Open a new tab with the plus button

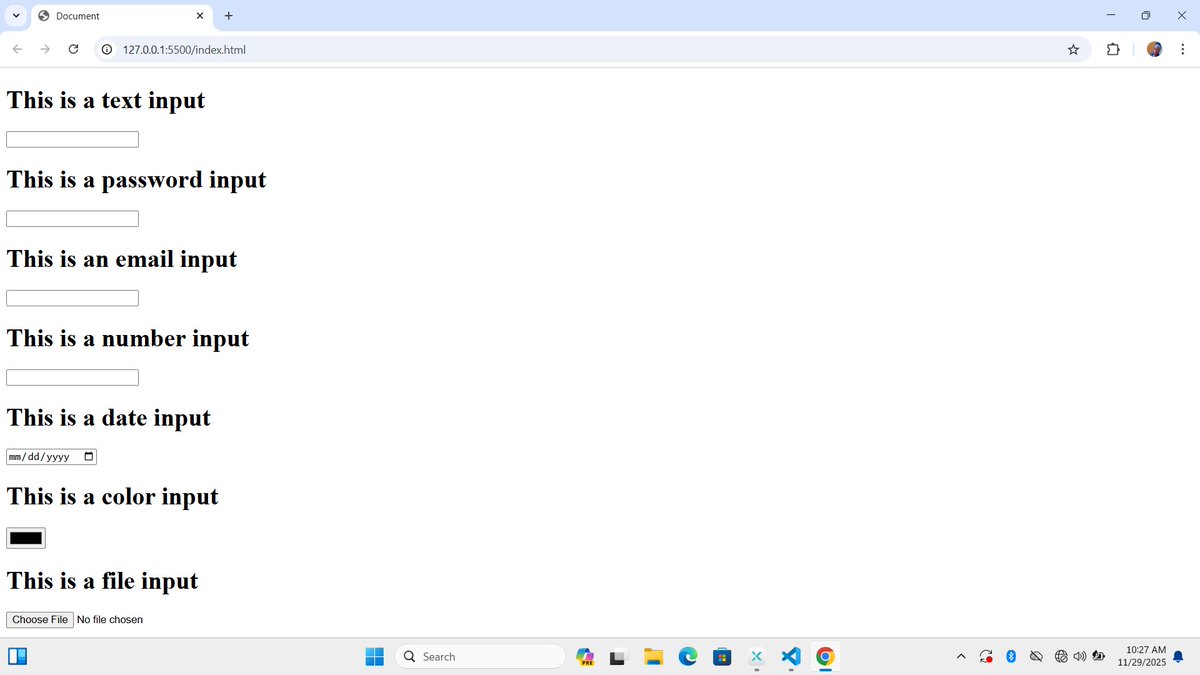coord(229,15)
